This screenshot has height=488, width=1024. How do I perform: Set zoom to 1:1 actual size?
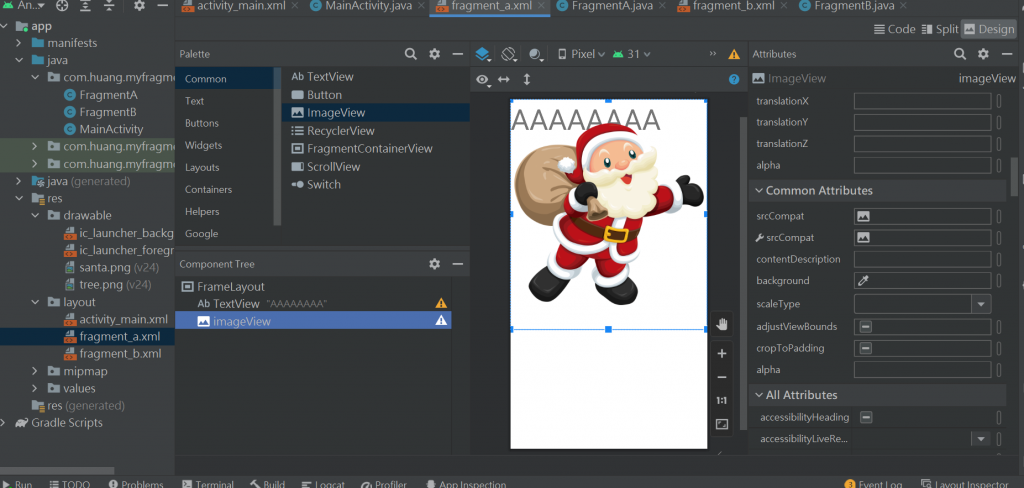point(722,400)
